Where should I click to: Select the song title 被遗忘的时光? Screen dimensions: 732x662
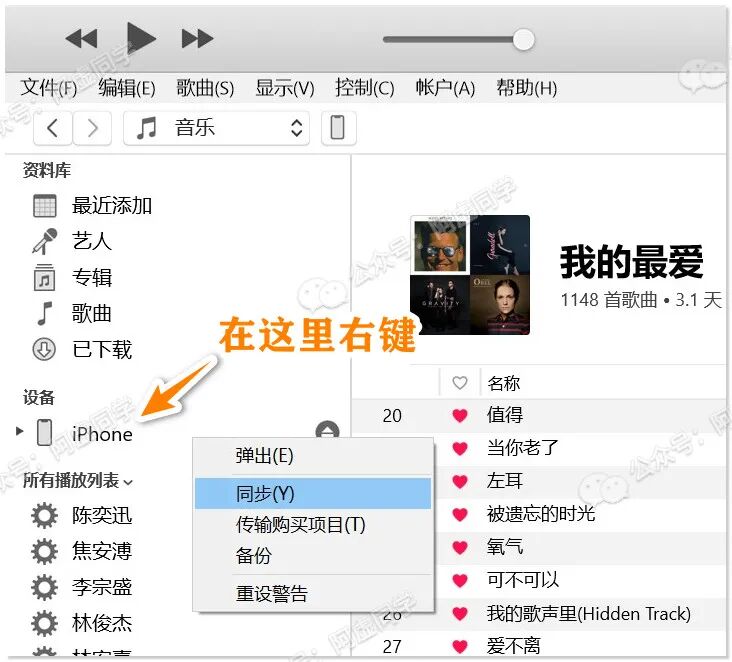(541, 514)
